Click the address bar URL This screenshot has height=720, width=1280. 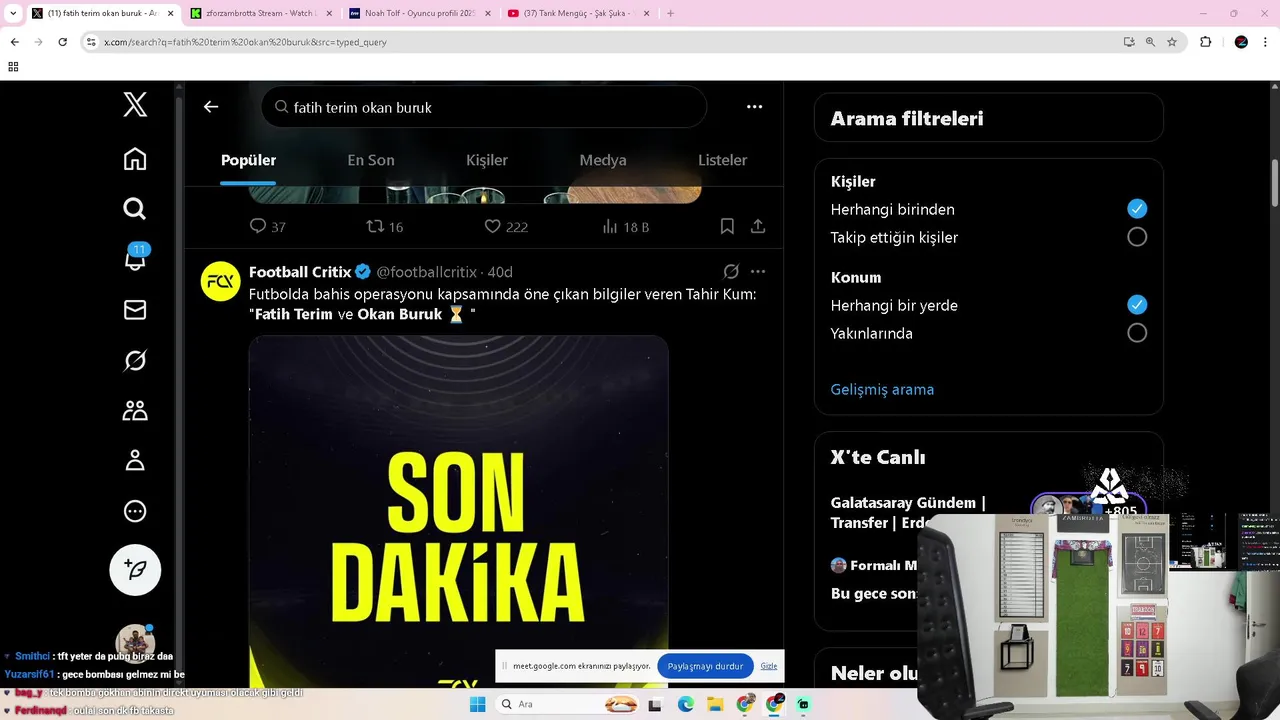coord(245,42)
